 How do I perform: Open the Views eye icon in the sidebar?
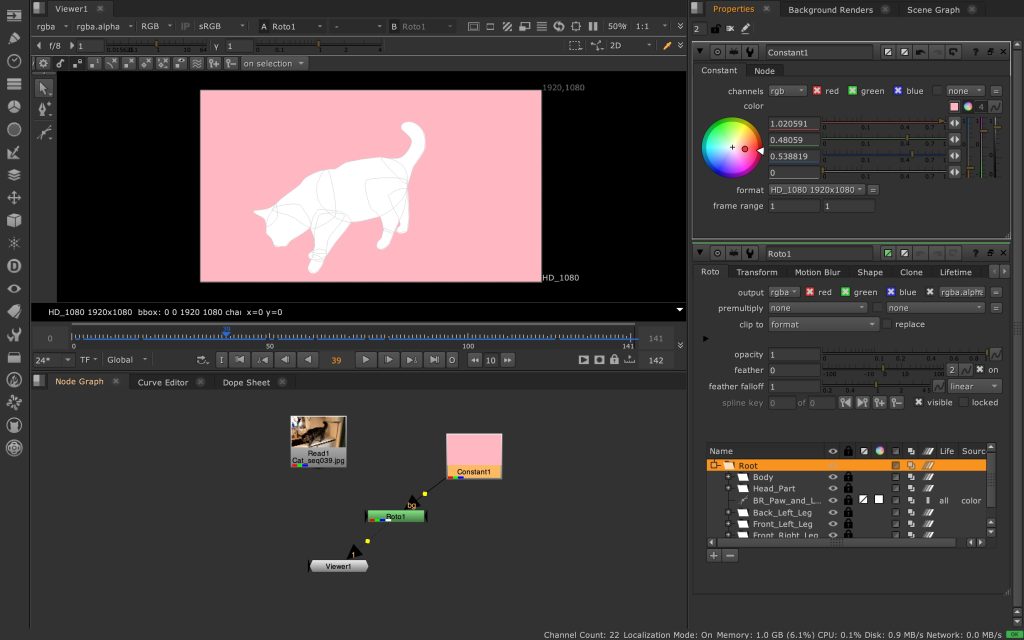(14, 289)
